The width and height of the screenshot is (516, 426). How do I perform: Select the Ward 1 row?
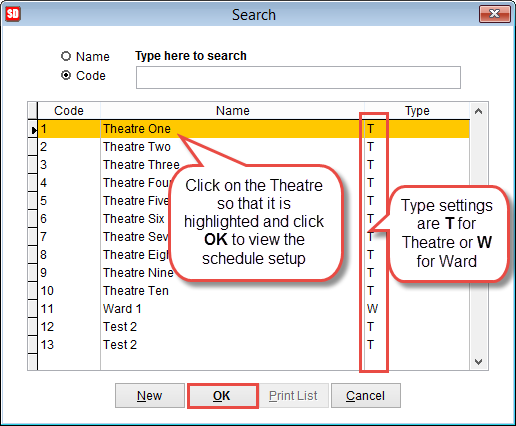pos(253,309)
